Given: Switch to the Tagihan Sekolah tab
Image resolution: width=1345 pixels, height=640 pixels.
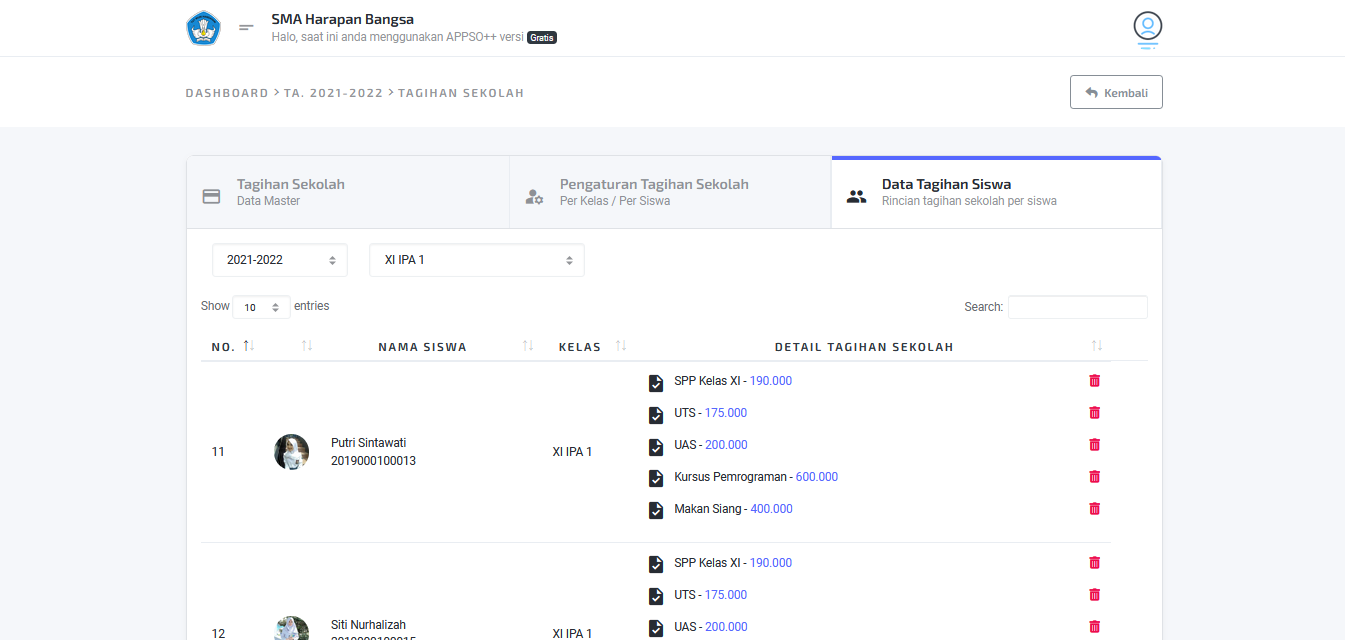Looking at the screenshot, I should coord(348,193).
